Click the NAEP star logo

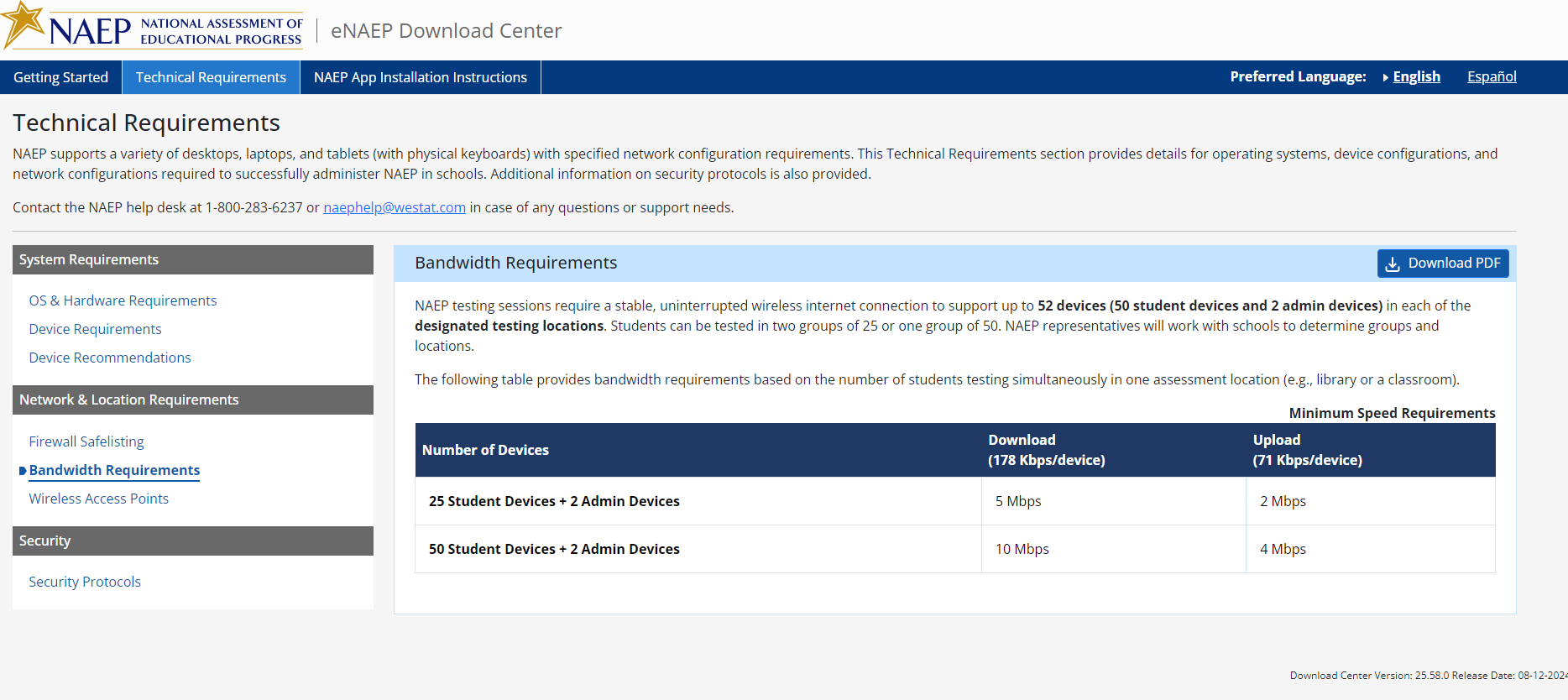pos(24,24)
